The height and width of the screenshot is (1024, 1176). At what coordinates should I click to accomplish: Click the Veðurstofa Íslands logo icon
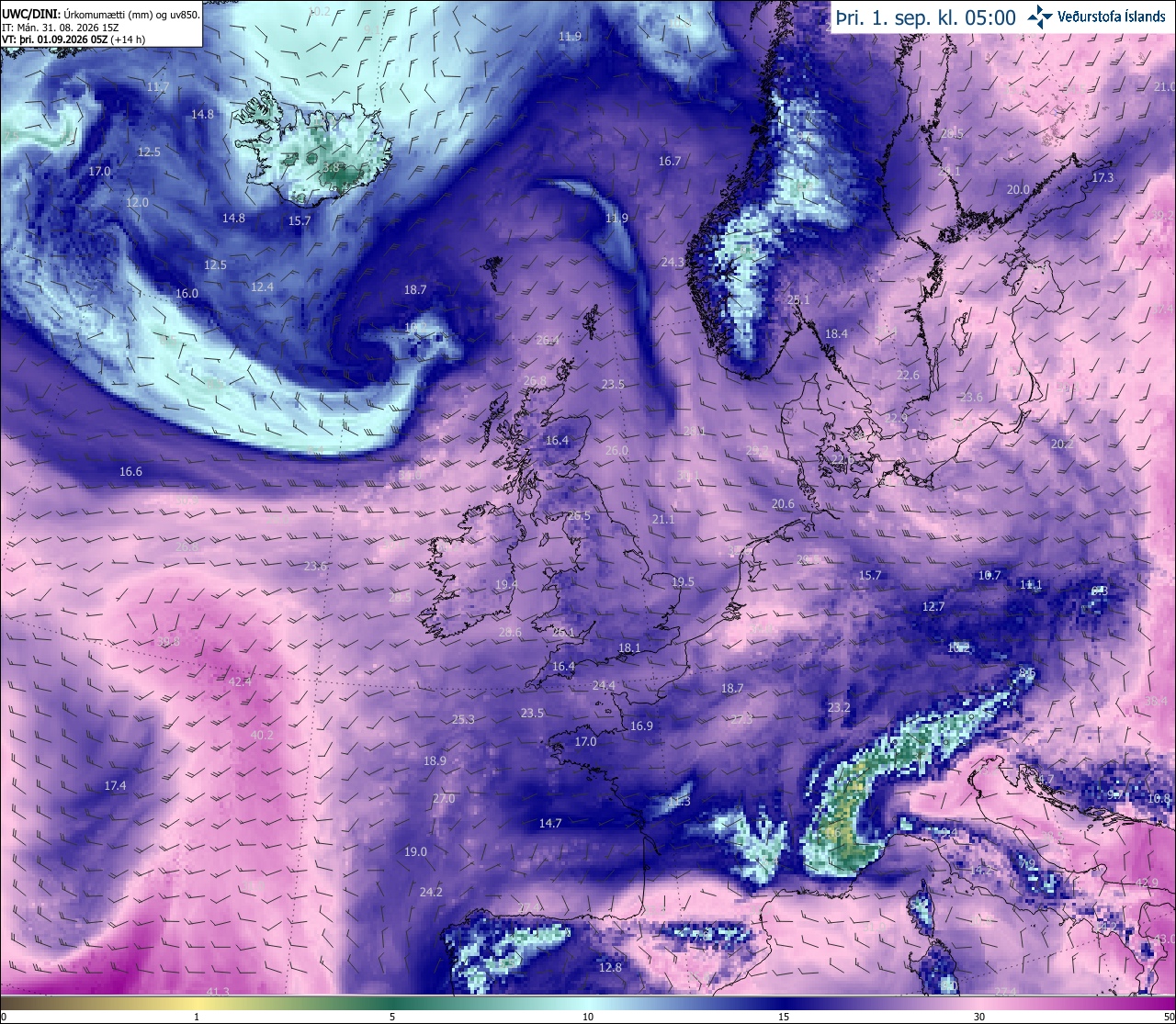(1041, 17)
